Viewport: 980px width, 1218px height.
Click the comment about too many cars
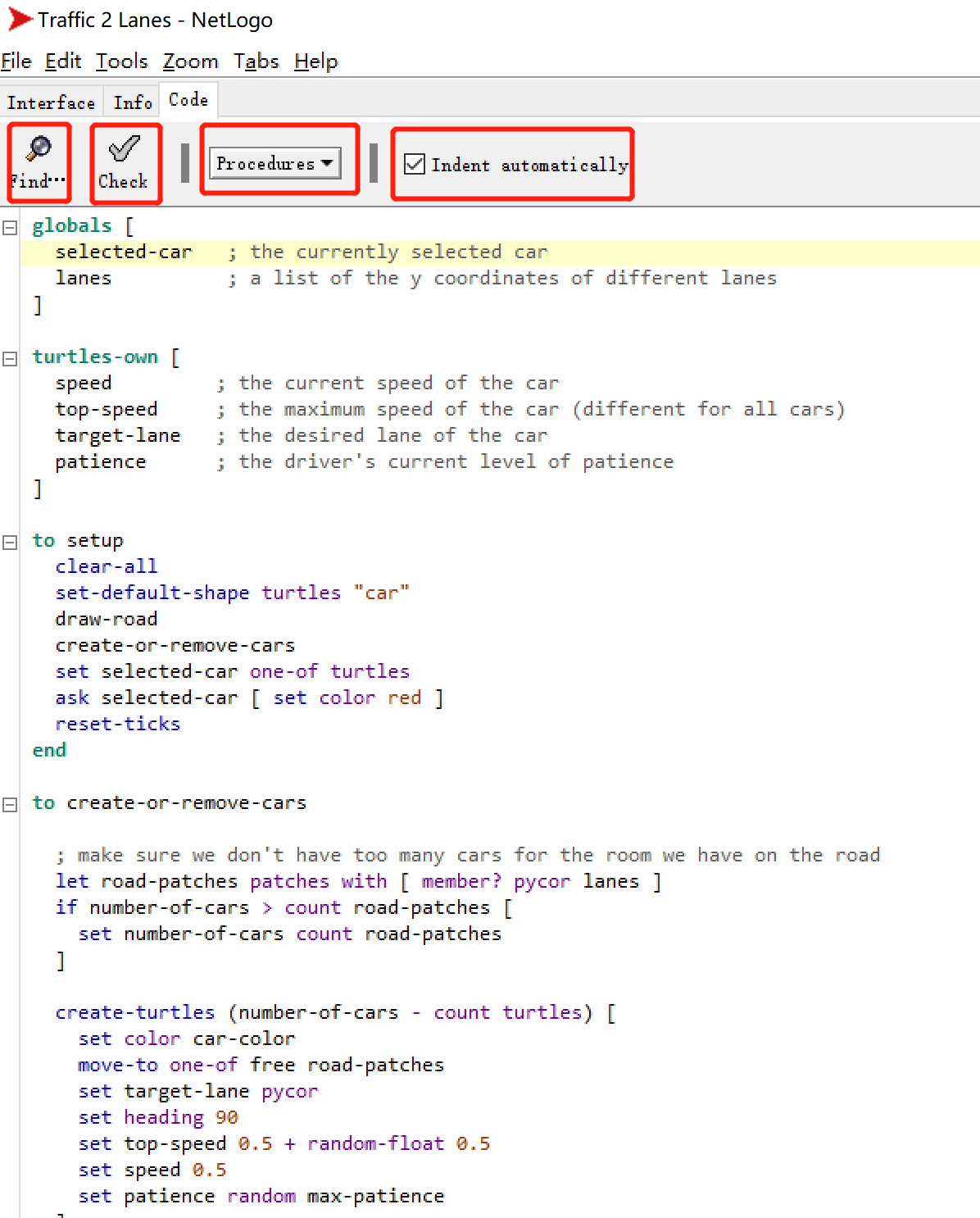pyautogui.click(x=468, y=855)
